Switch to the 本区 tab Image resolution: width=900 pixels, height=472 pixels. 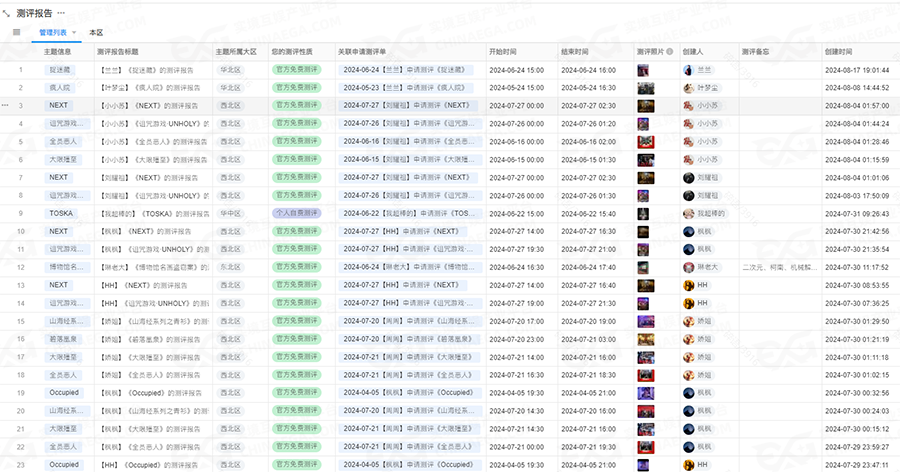[x=96, y=33]
